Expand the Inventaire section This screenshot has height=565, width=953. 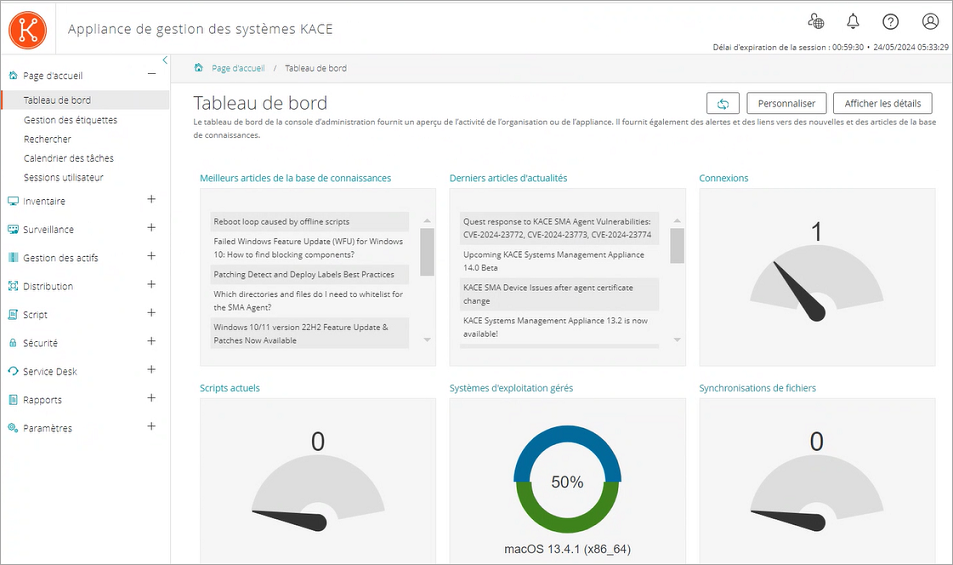point(152,200)
